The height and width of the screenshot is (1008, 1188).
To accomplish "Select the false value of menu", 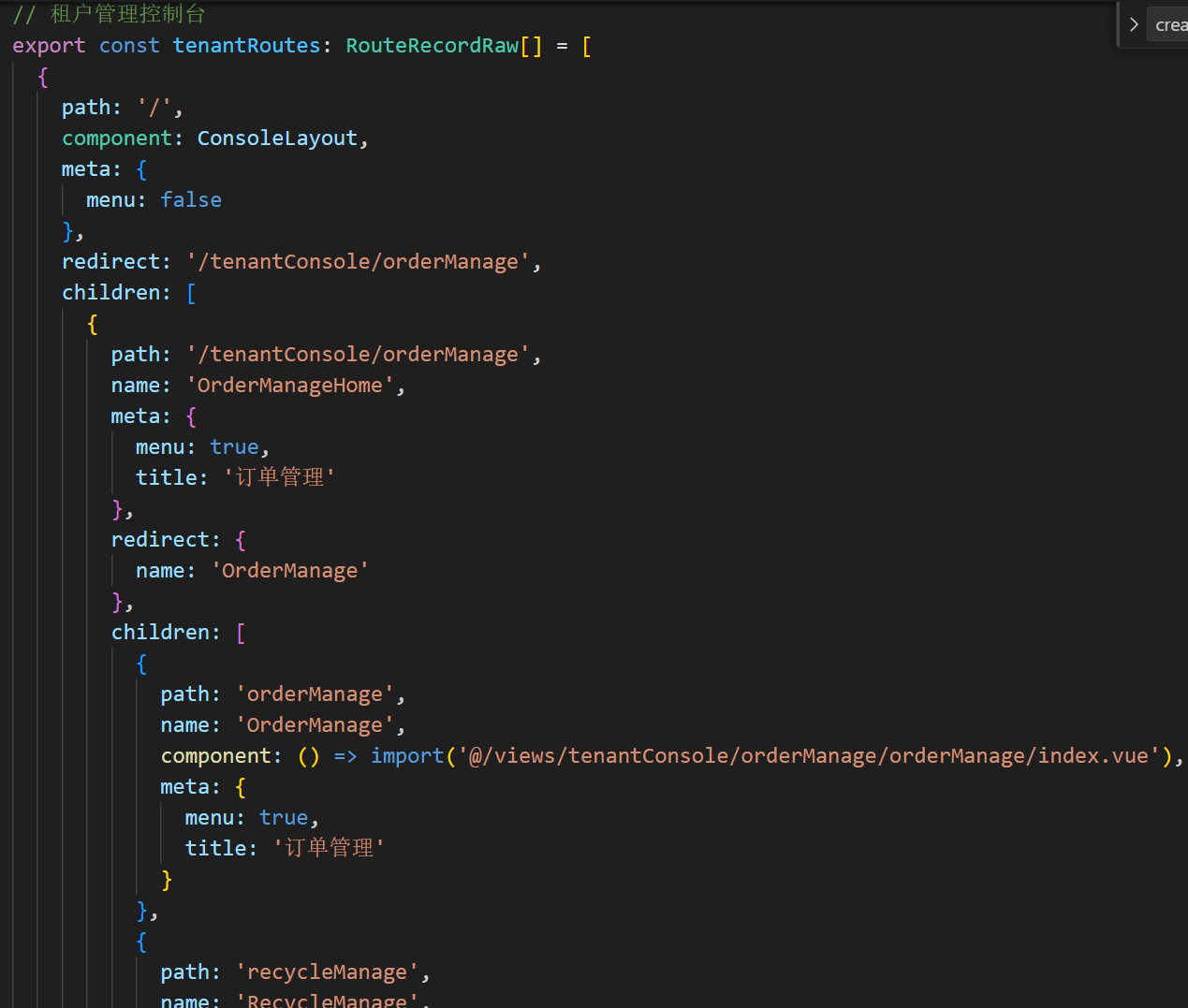I will (x=190, y=199).
